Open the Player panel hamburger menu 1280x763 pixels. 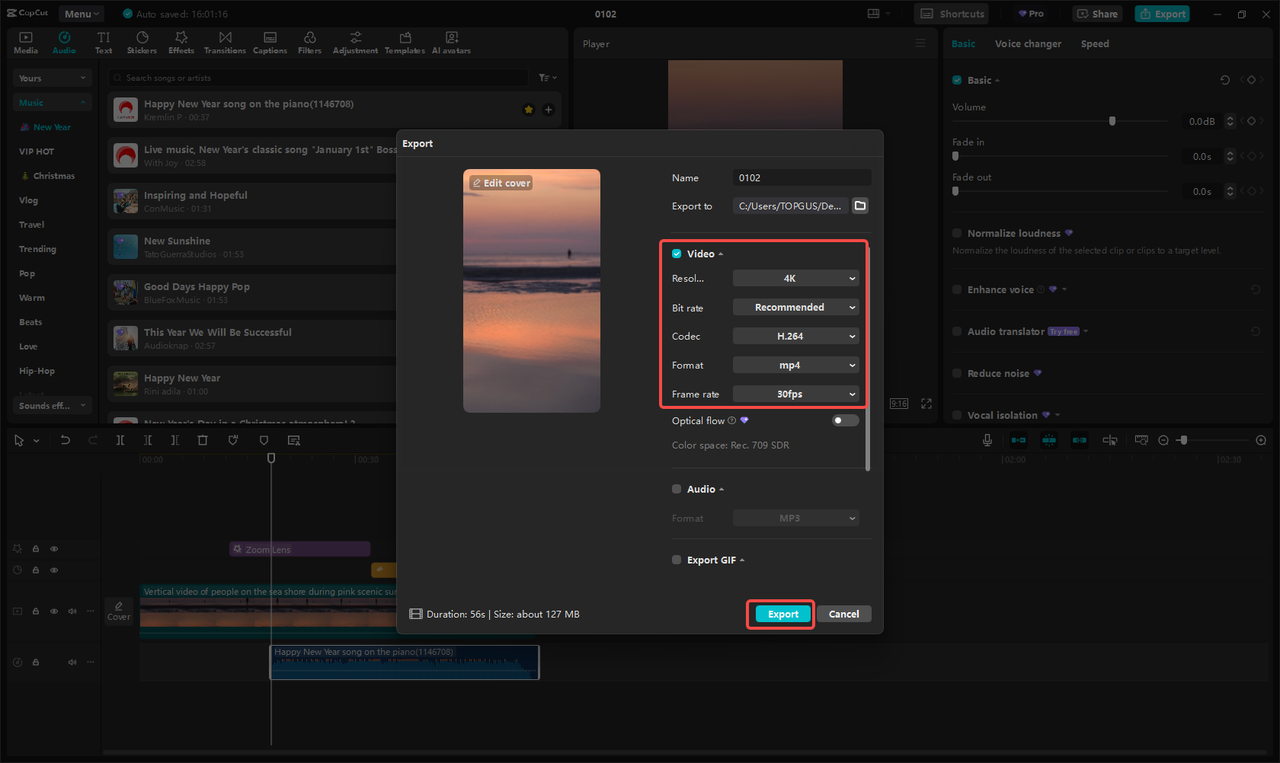[921, 44]
